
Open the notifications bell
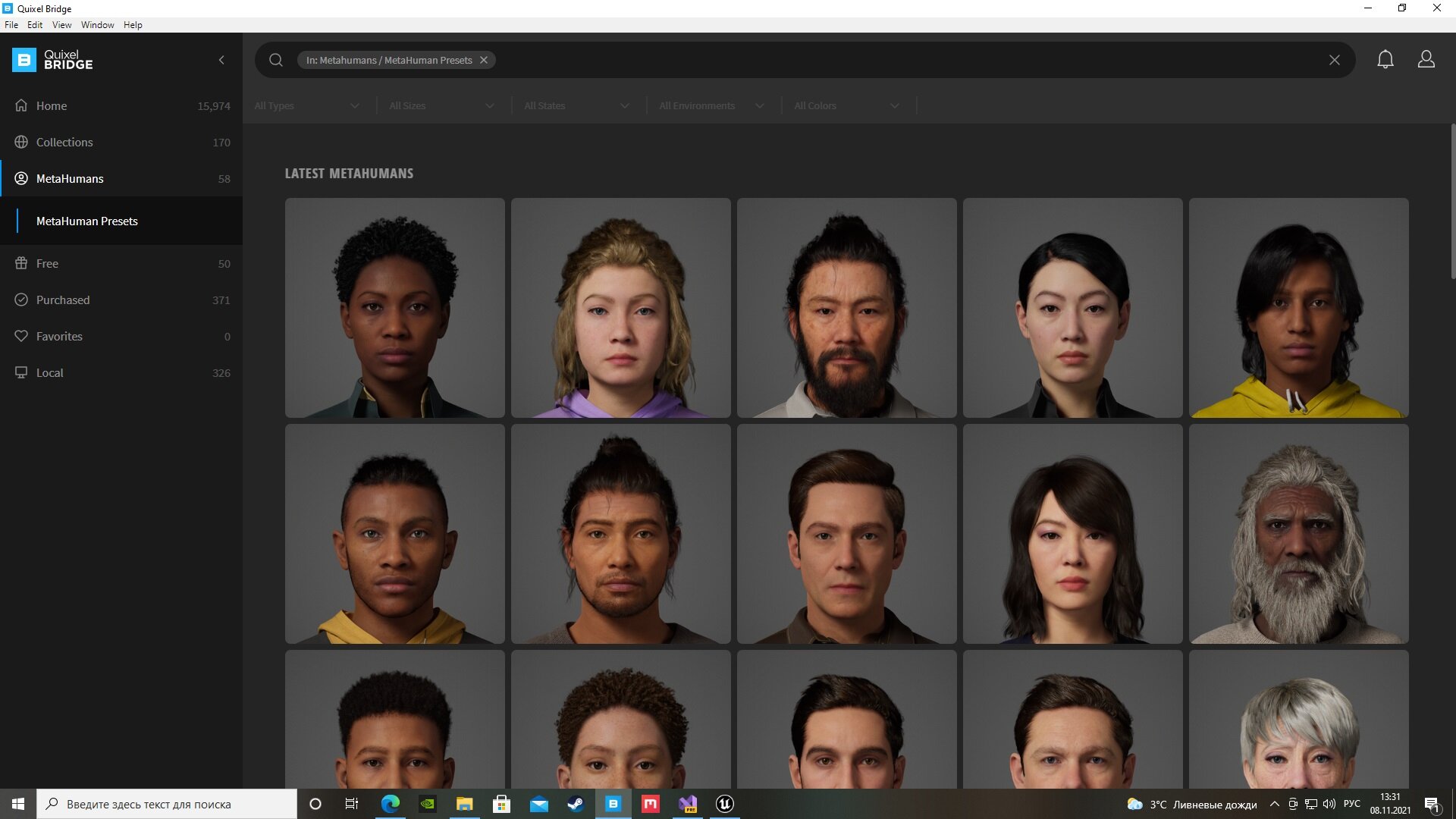[1385, 59]
